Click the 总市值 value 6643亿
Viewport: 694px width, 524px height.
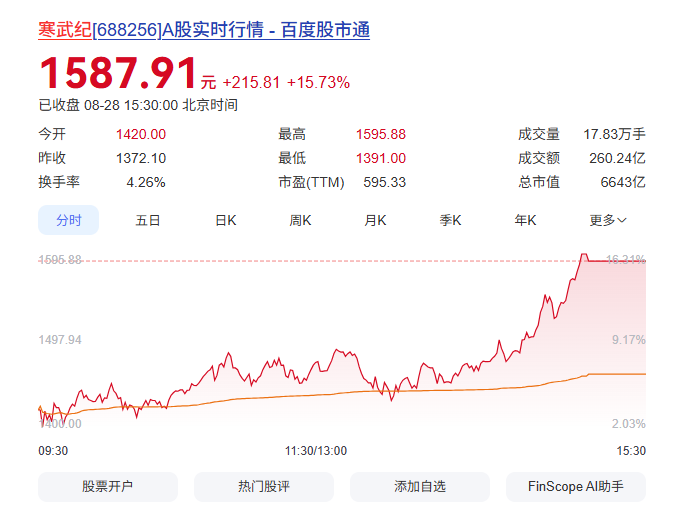pos(623,182)
